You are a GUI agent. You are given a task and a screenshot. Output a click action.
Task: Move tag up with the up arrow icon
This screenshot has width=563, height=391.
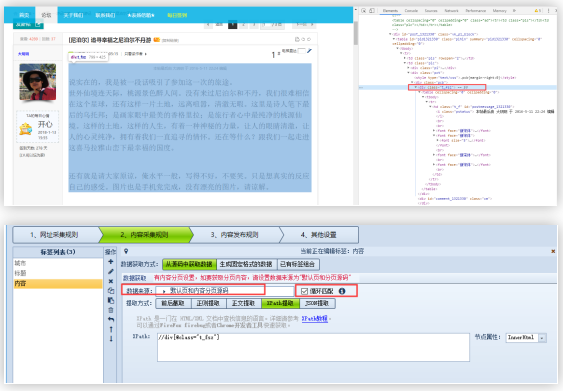pyautogui.click(x=111, y=329)
